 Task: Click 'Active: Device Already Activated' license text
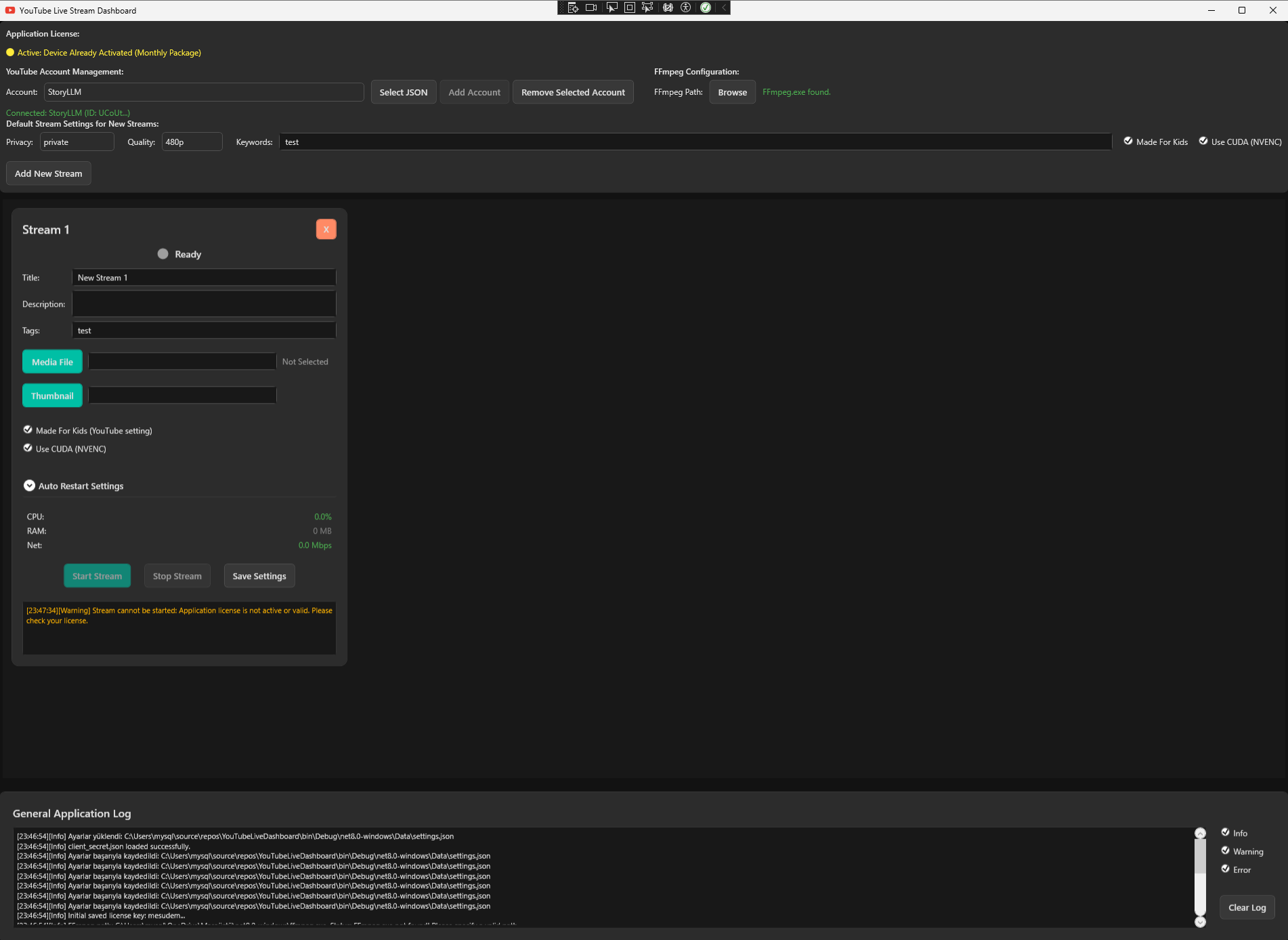(109, 52)
